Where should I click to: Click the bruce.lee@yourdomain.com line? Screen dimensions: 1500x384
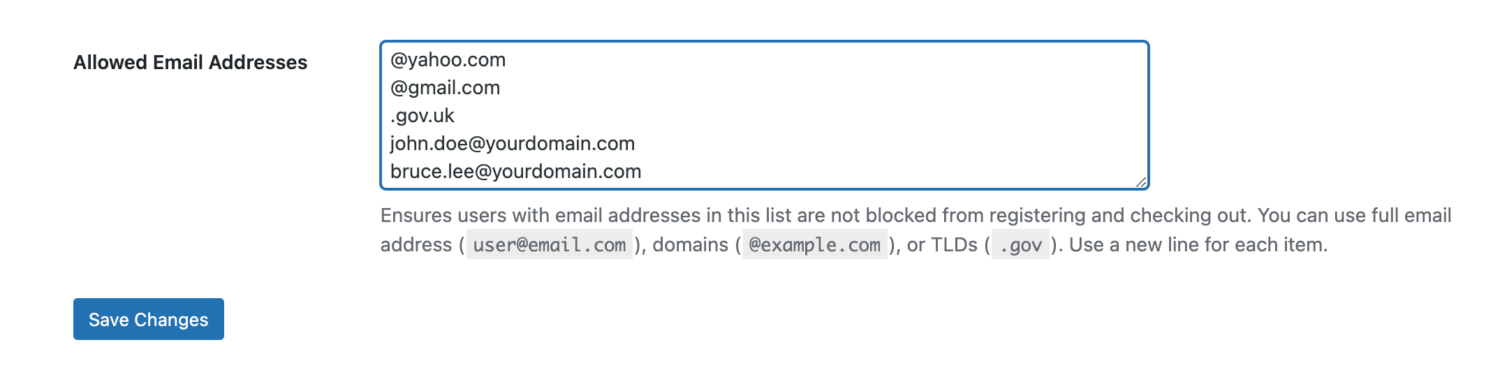[515, 172]
